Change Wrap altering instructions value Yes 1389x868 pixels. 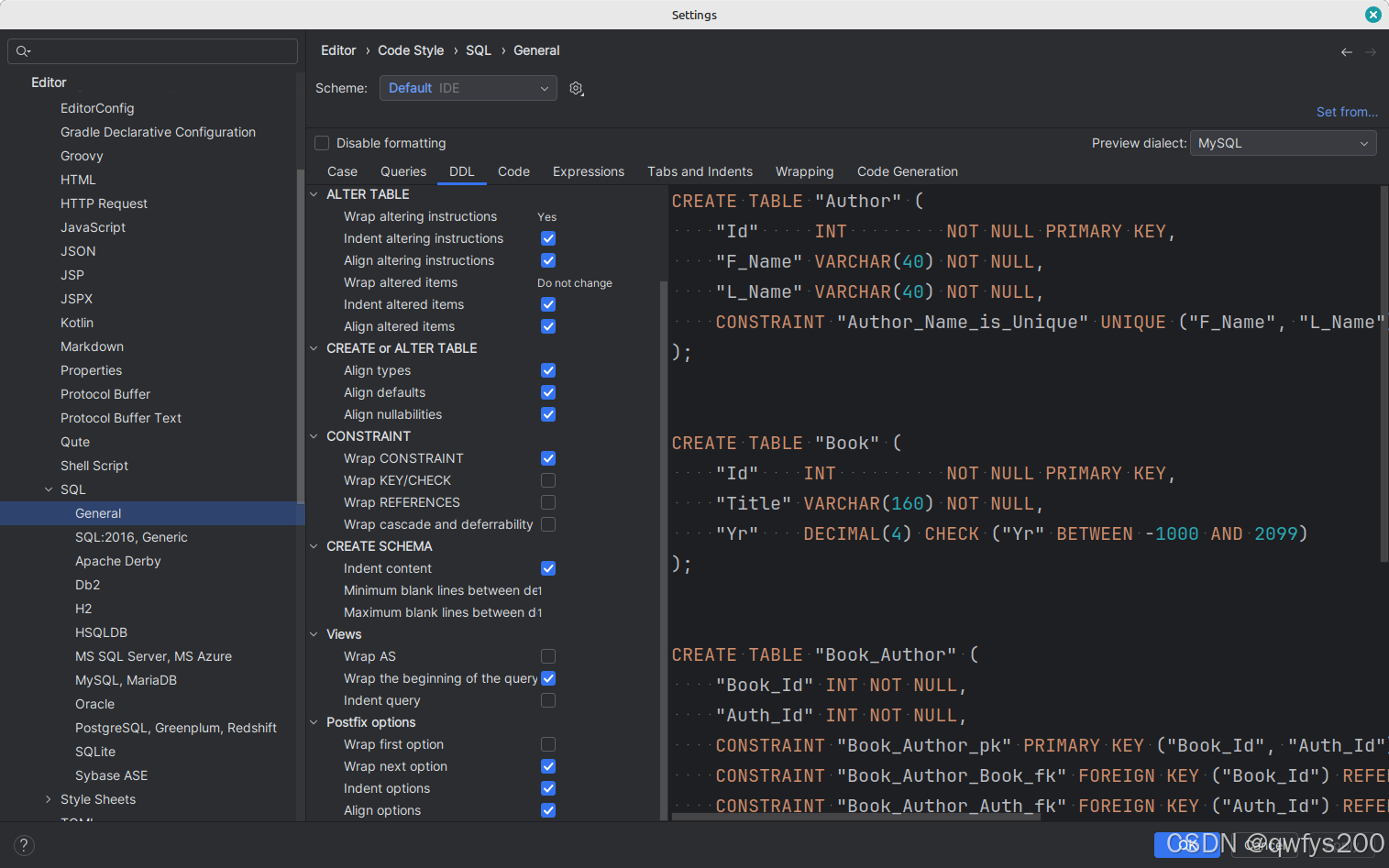[547, 217]
